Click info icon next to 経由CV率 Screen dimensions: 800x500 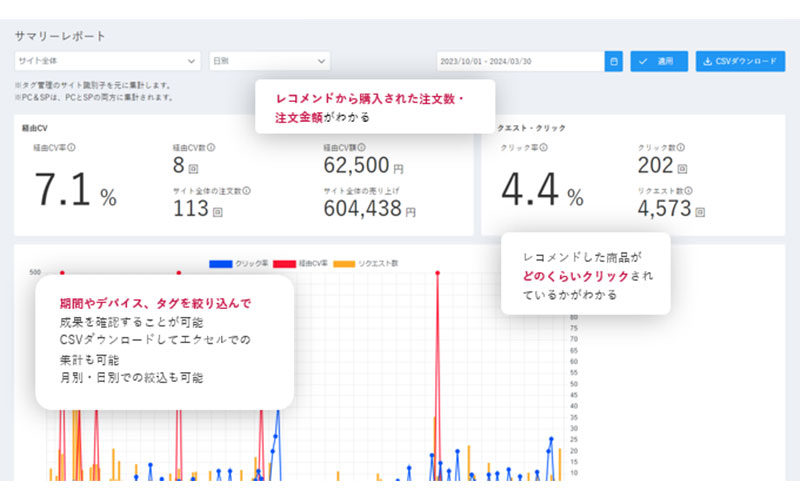click(72, 147)
